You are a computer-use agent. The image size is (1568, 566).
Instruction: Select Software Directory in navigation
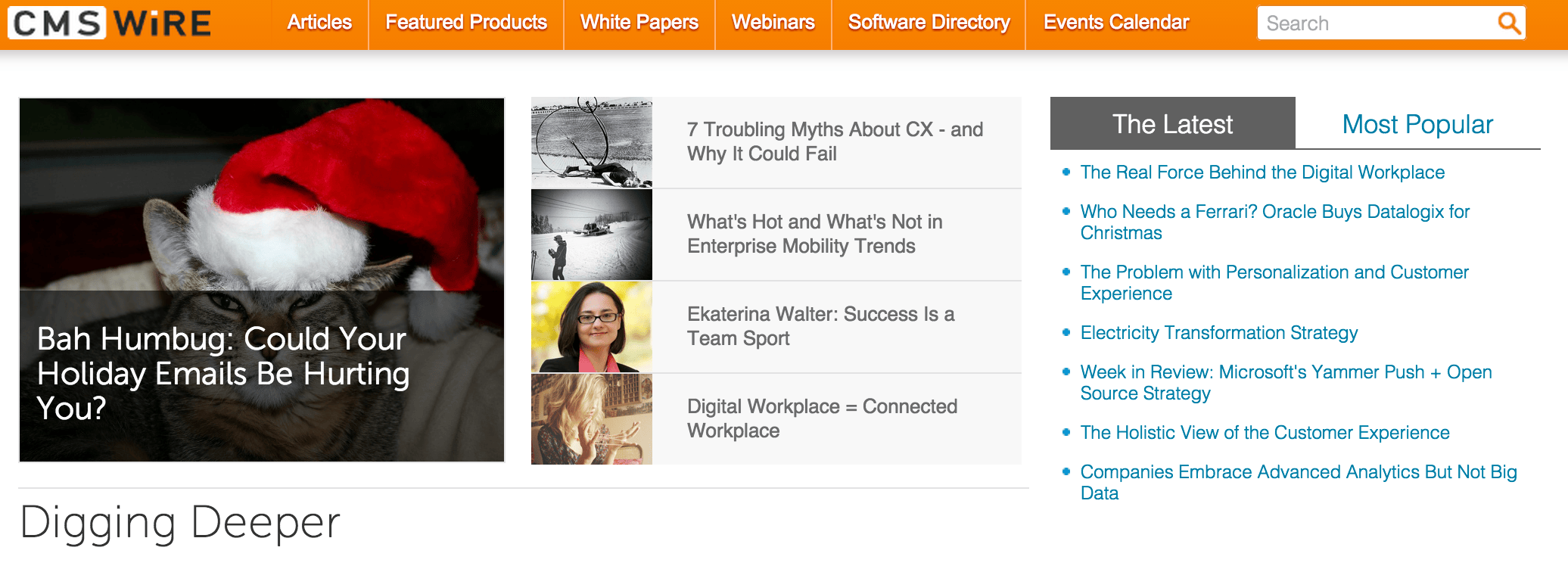pos(929,23)
